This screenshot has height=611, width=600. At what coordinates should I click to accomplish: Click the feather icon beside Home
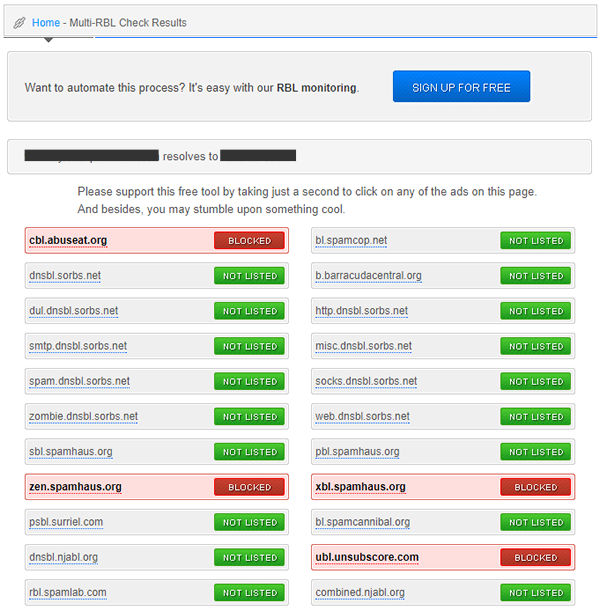coord(19,23)
